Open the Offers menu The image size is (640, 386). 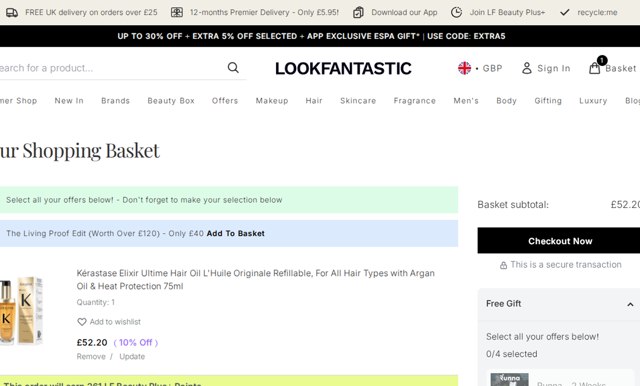pyautogui.click(x=225, y=101)
